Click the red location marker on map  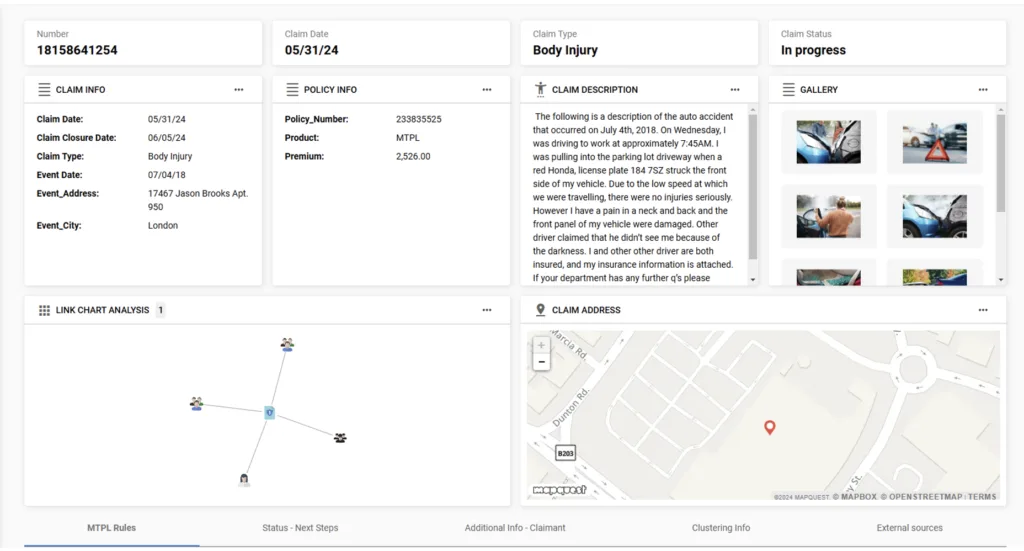pos(769,428)
